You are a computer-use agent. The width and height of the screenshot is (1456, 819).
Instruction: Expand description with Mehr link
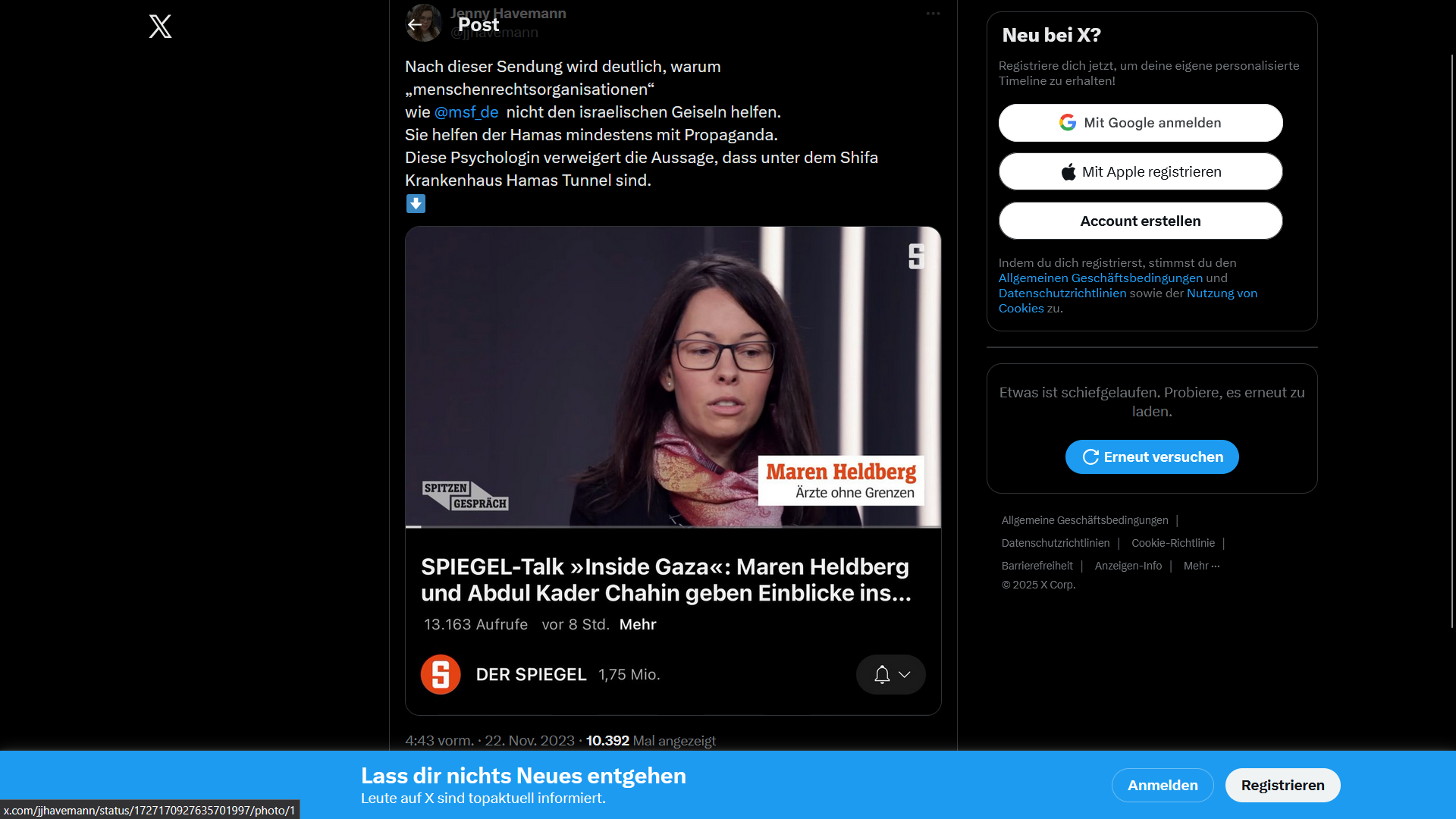[x=638, y=624]
